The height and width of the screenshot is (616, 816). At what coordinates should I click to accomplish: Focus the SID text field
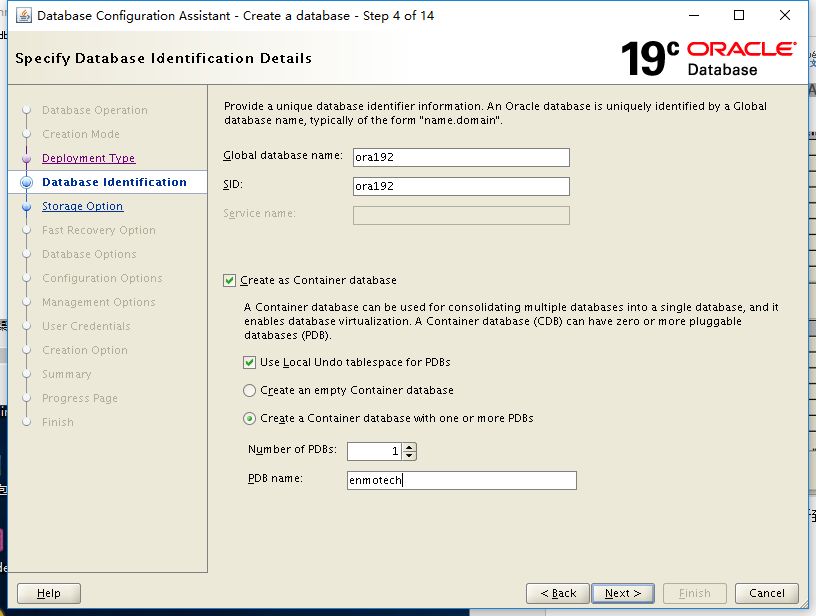(461, 186)
